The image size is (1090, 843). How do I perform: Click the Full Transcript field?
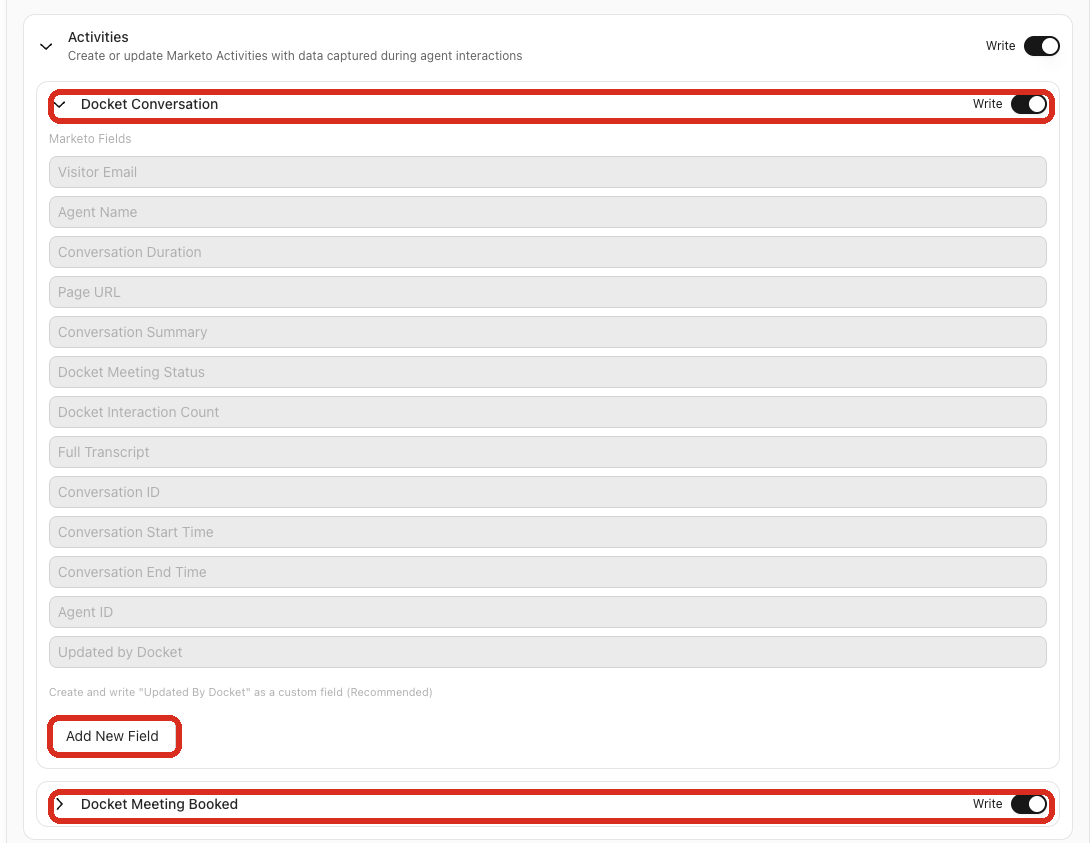point(548,452)
